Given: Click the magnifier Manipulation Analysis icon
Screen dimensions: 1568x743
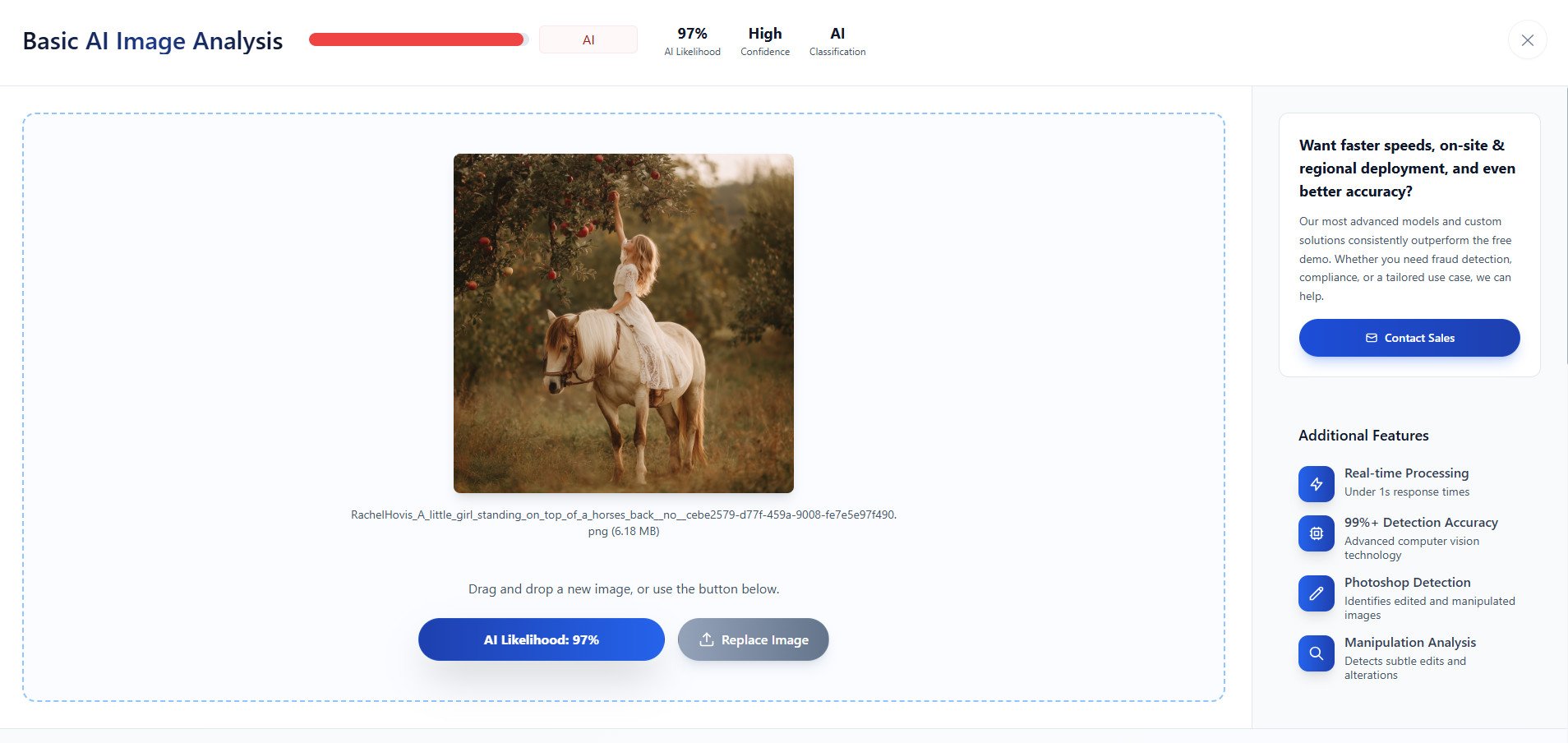Looking at the screenshot, I should click(x=1316, y=653).
